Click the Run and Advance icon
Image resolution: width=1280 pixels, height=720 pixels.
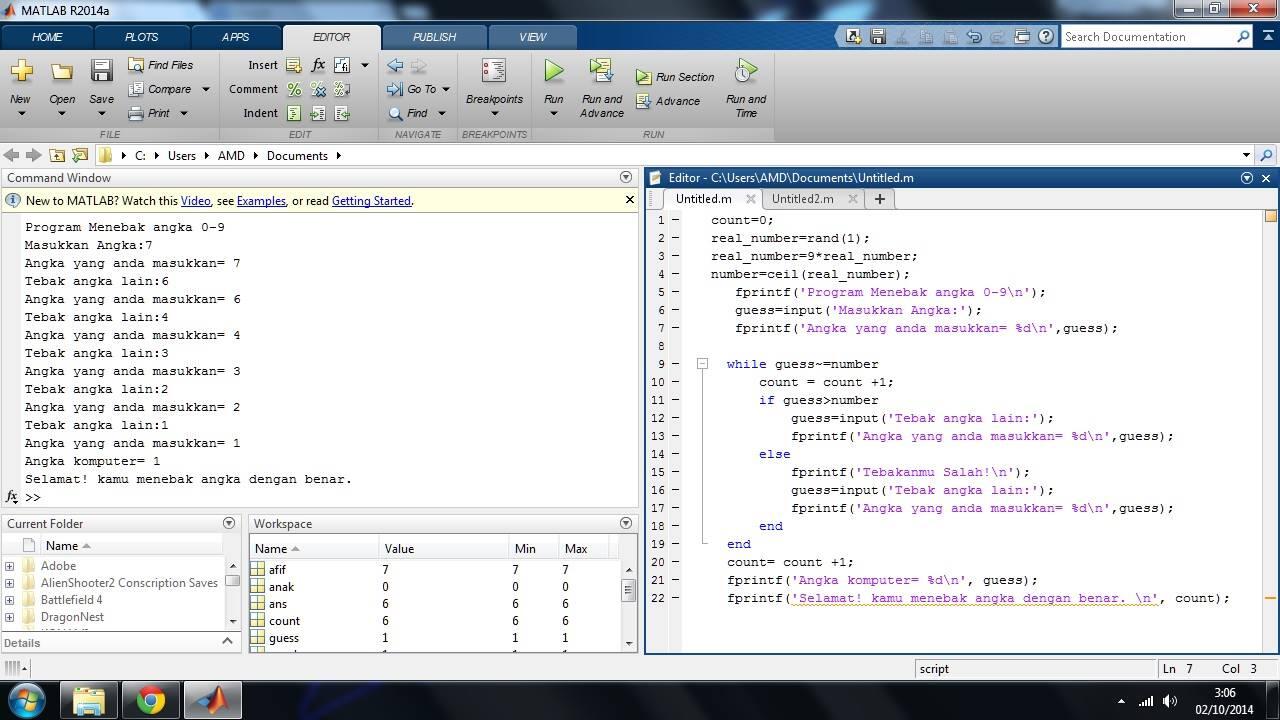tap(601, 70)
